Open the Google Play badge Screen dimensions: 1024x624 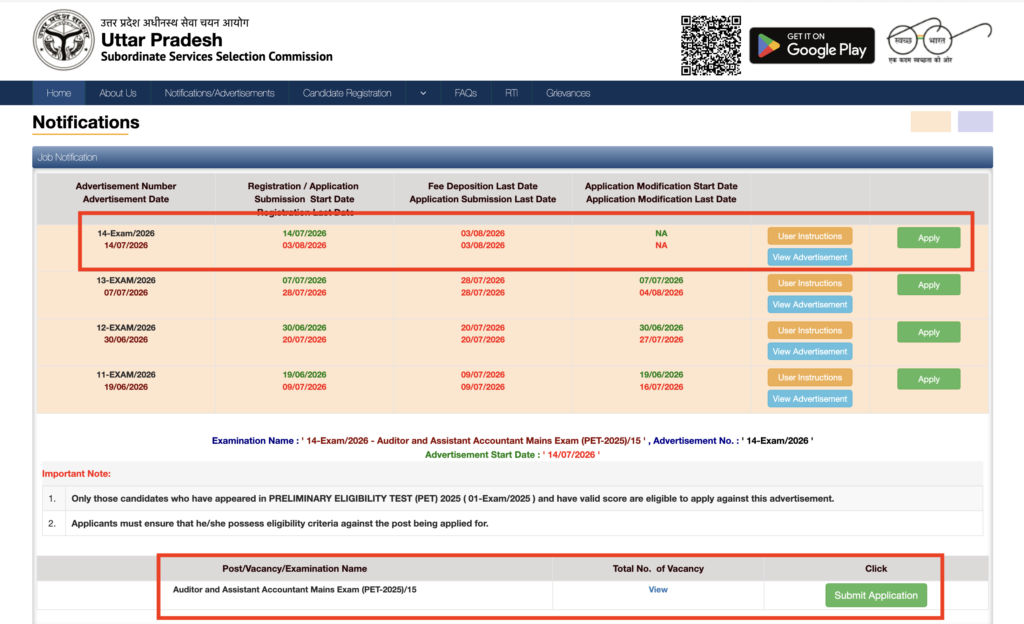[812, 46]
